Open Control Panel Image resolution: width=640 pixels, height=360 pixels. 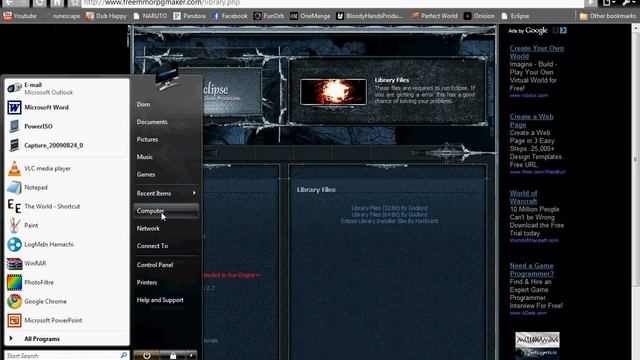(x=155, y=265)
